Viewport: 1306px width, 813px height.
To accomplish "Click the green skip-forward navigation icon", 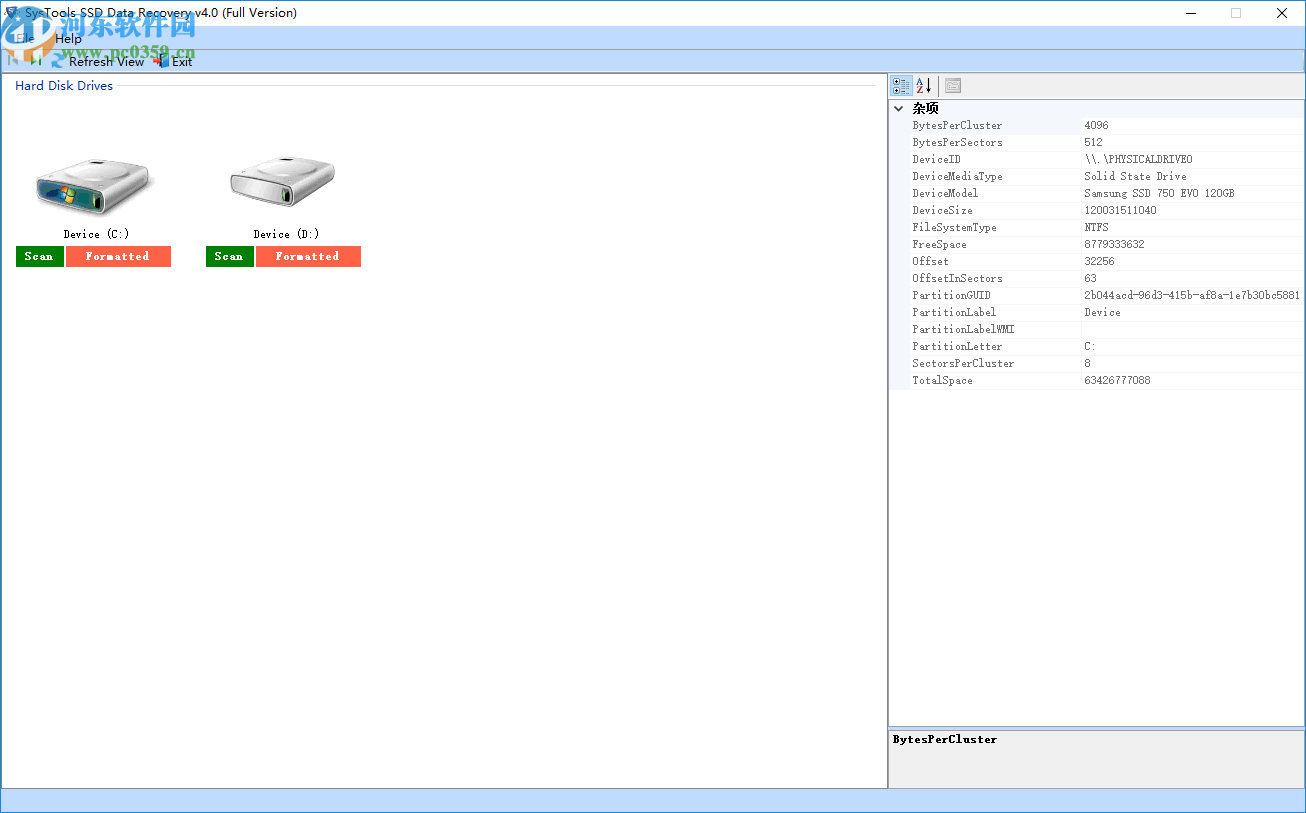I will point(35,61).
